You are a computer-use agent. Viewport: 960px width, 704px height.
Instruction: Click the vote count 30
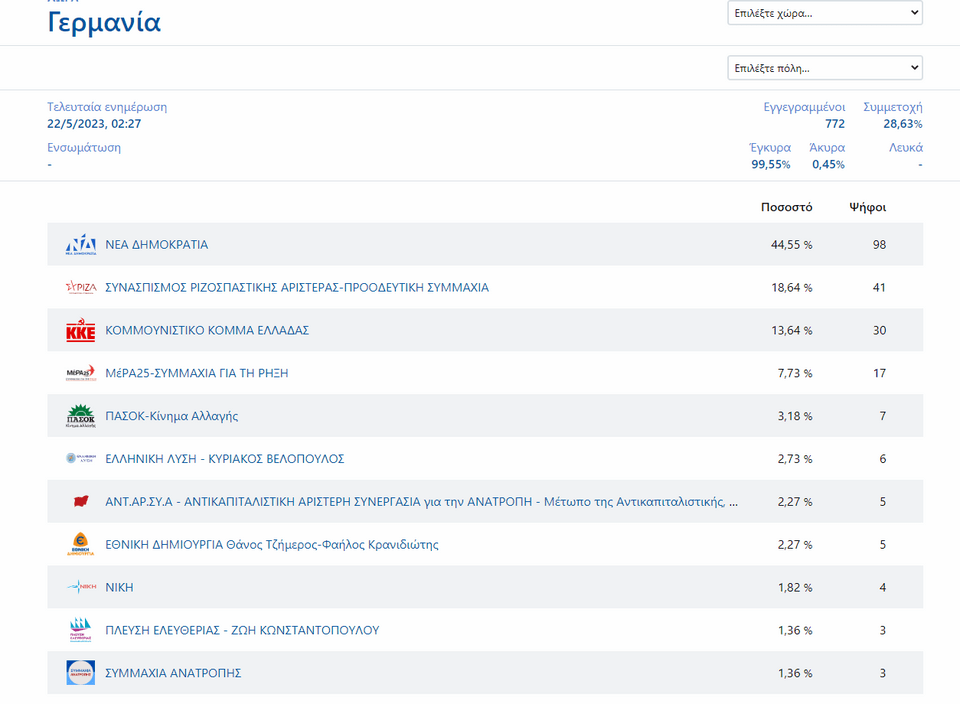pyautogui.click(x=879, y=330)
